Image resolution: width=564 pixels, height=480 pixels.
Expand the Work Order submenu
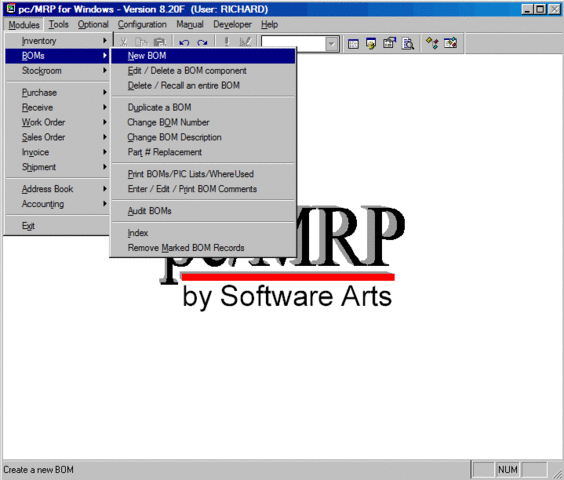58,122
